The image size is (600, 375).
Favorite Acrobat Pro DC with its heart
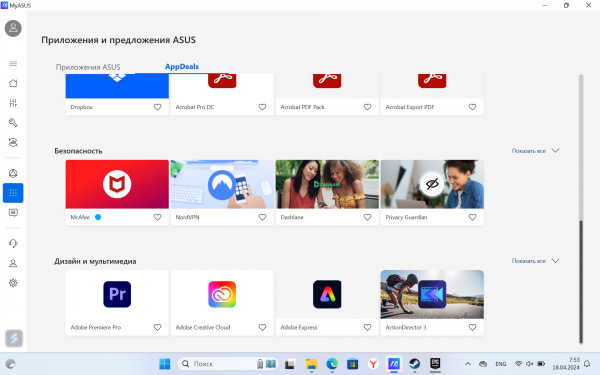(x=262, y=107)
